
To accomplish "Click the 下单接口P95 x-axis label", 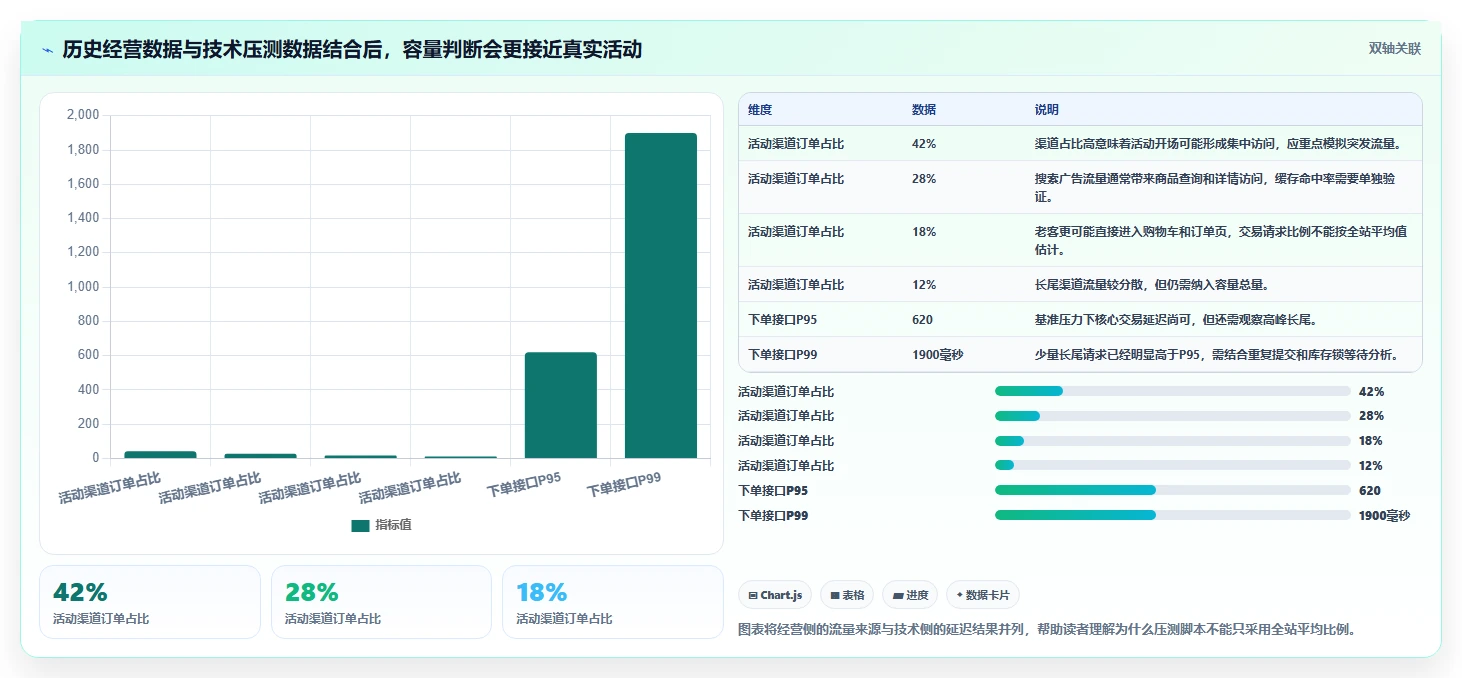I will (524, 485).
